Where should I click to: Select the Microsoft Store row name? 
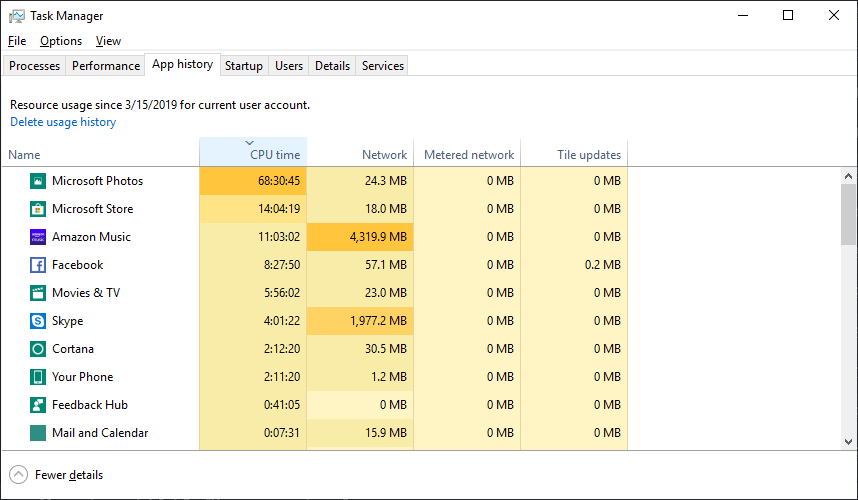click(x=92, y=209)
